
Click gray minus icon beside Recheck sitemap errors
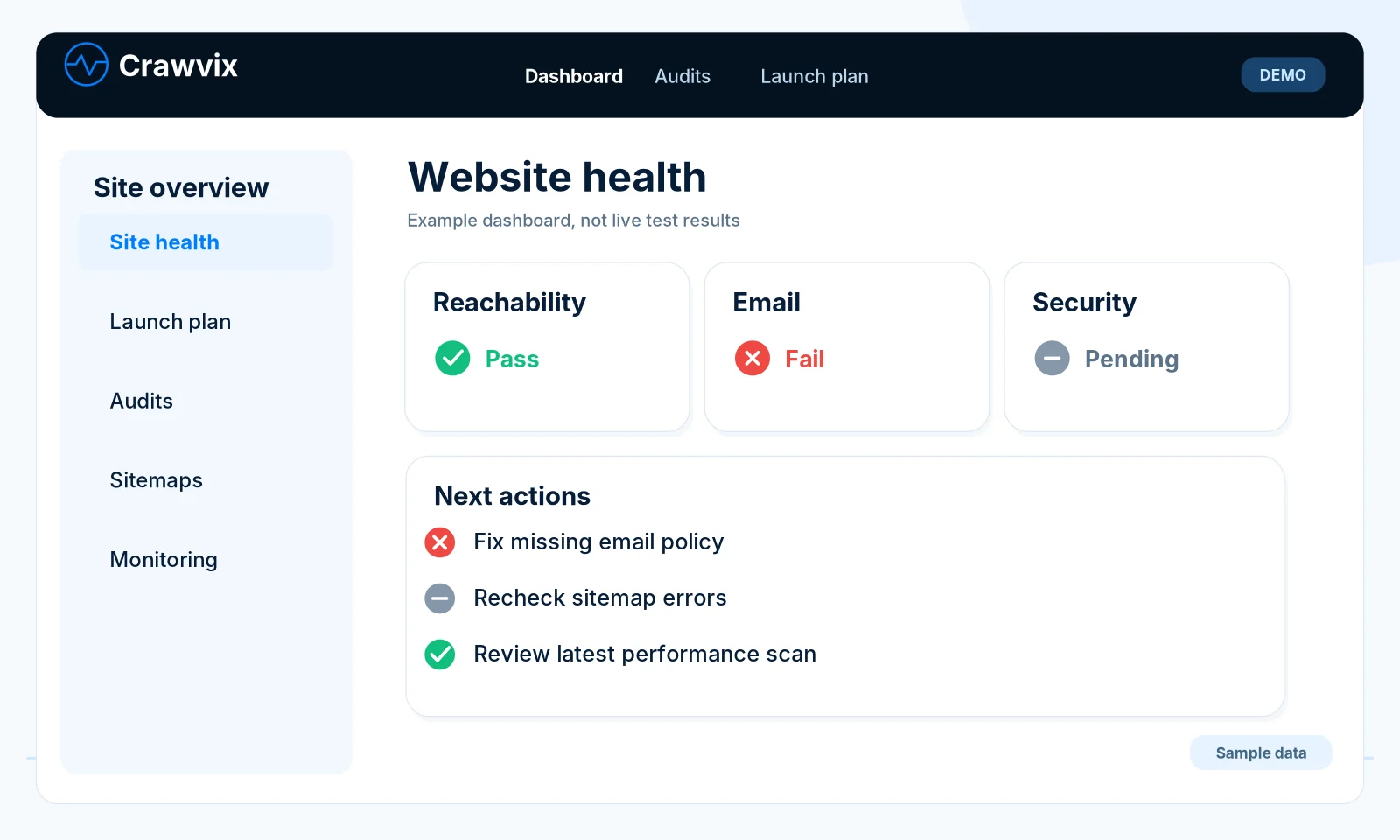click(x=440, y=598)
